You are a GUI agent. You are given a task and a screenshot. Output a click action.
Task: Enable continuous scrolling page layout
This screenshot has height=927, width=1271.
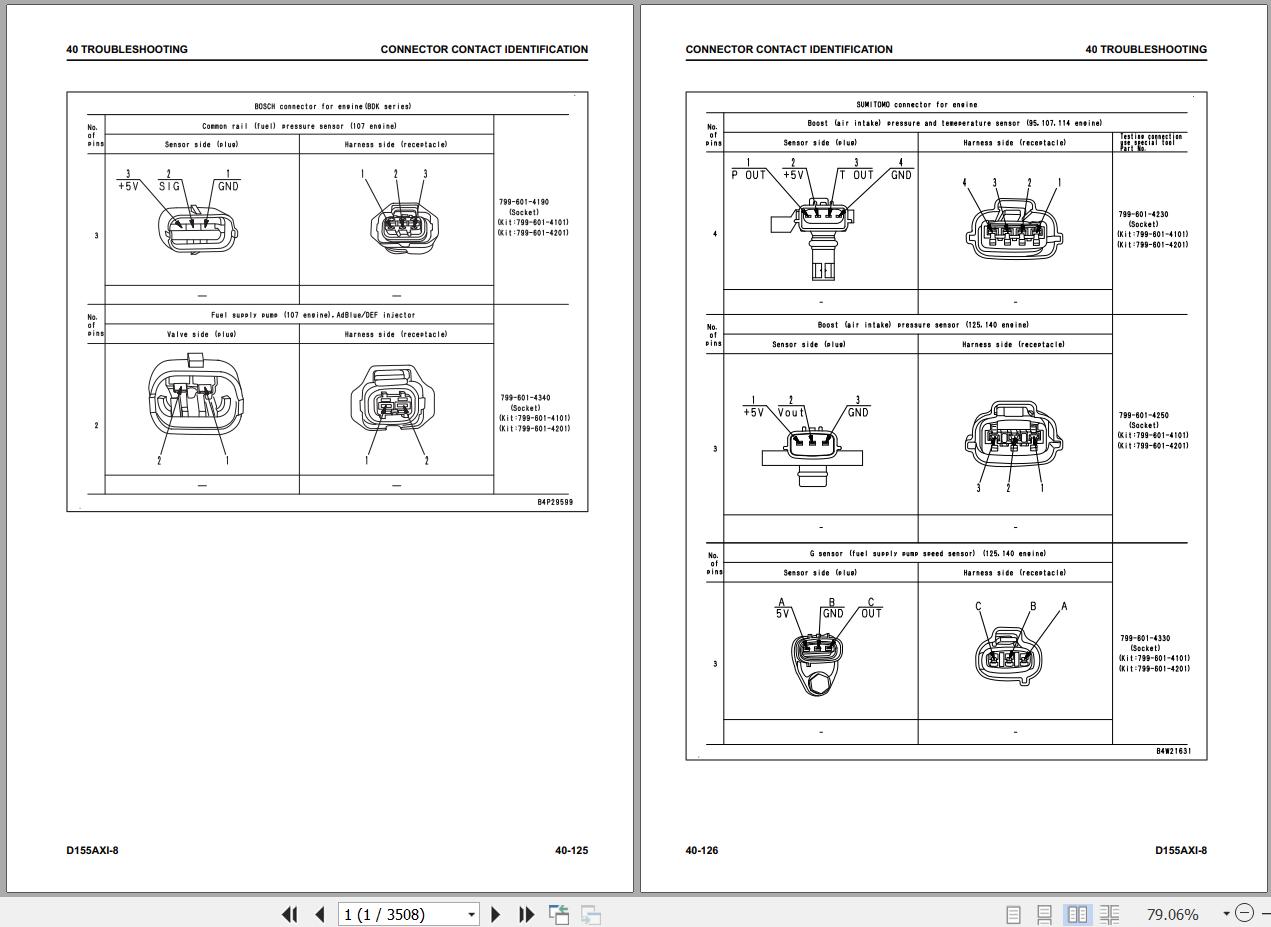(1044, 914)
